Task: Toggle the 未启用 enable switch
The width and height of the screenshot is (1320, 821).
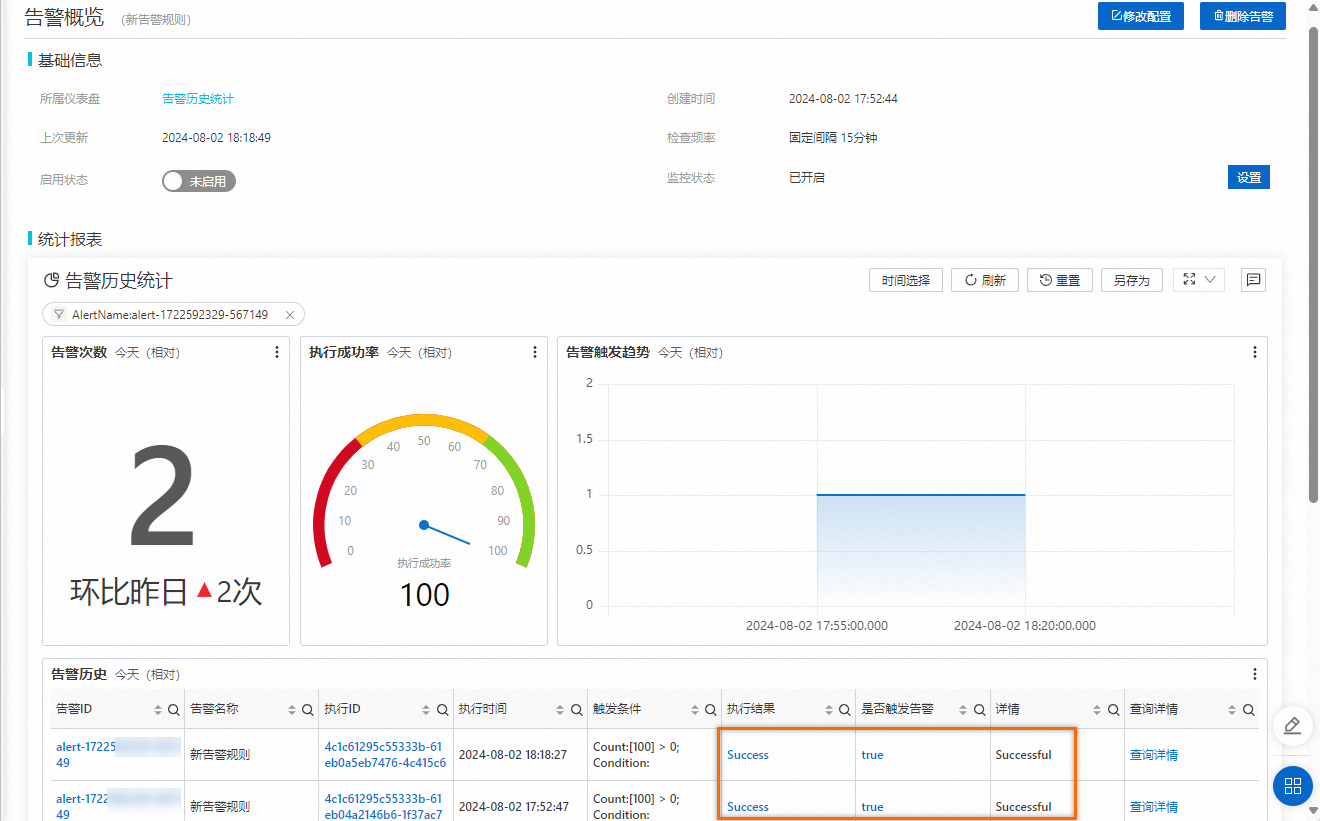Action: [198, 181]
